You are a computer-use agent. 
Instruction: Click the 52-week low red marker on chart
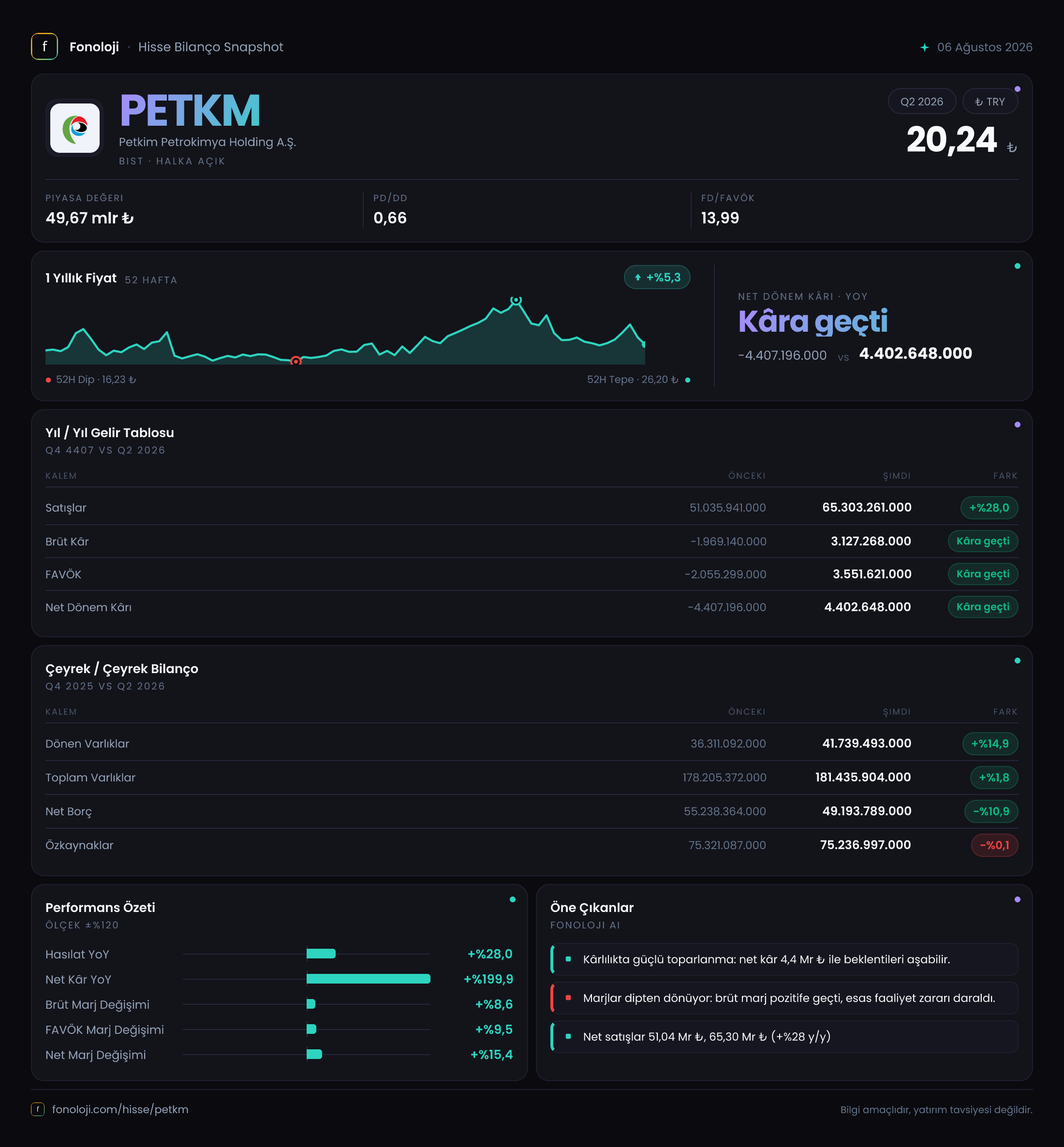[296, 361]
